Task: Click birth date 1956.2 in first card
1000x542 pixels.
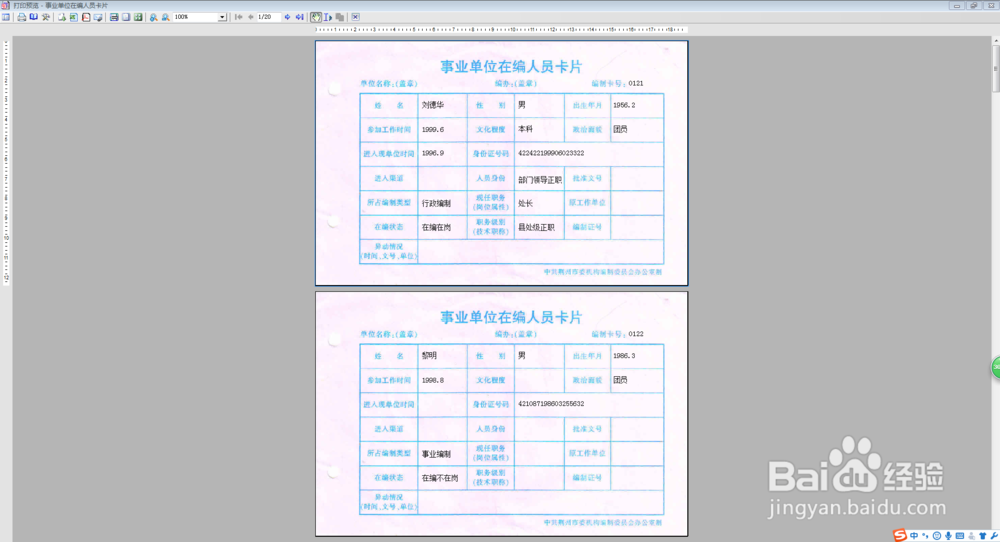Action: pyautogui.click(x=624, y=105)
